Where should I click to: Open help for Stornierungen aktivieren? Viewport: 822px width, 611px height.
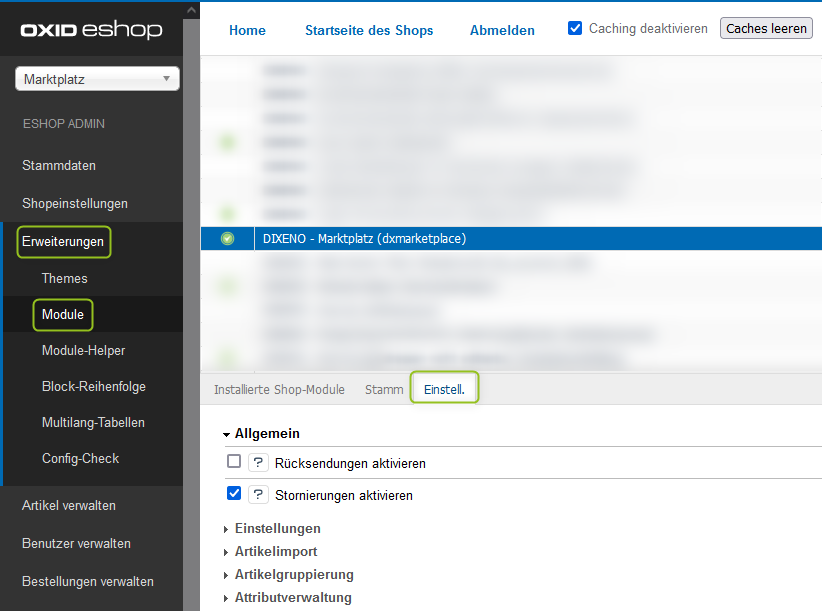(x=258, y=495)
